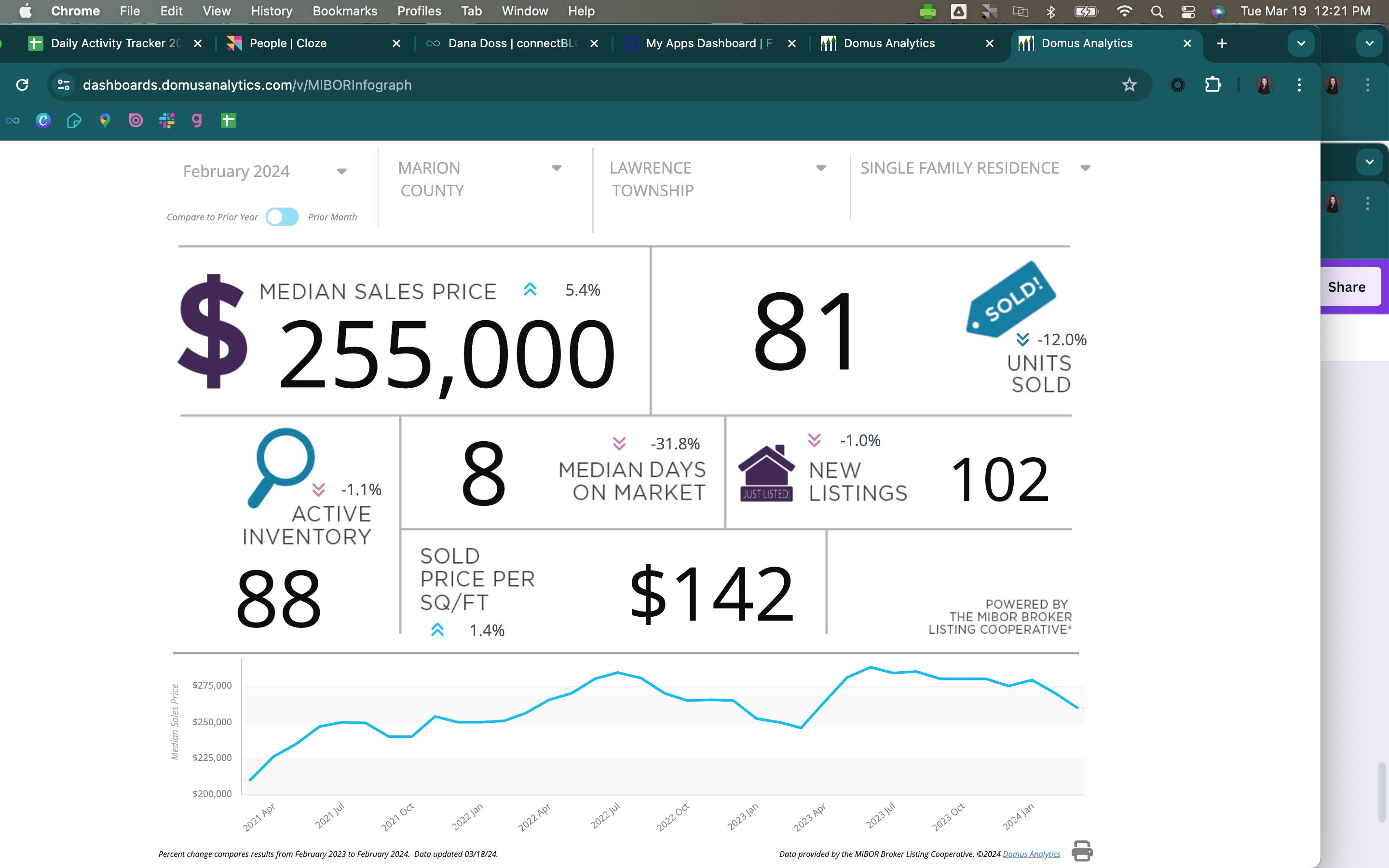Click the Google Maps bookmark icon
1389x868 pixels.
click(105, 120)
